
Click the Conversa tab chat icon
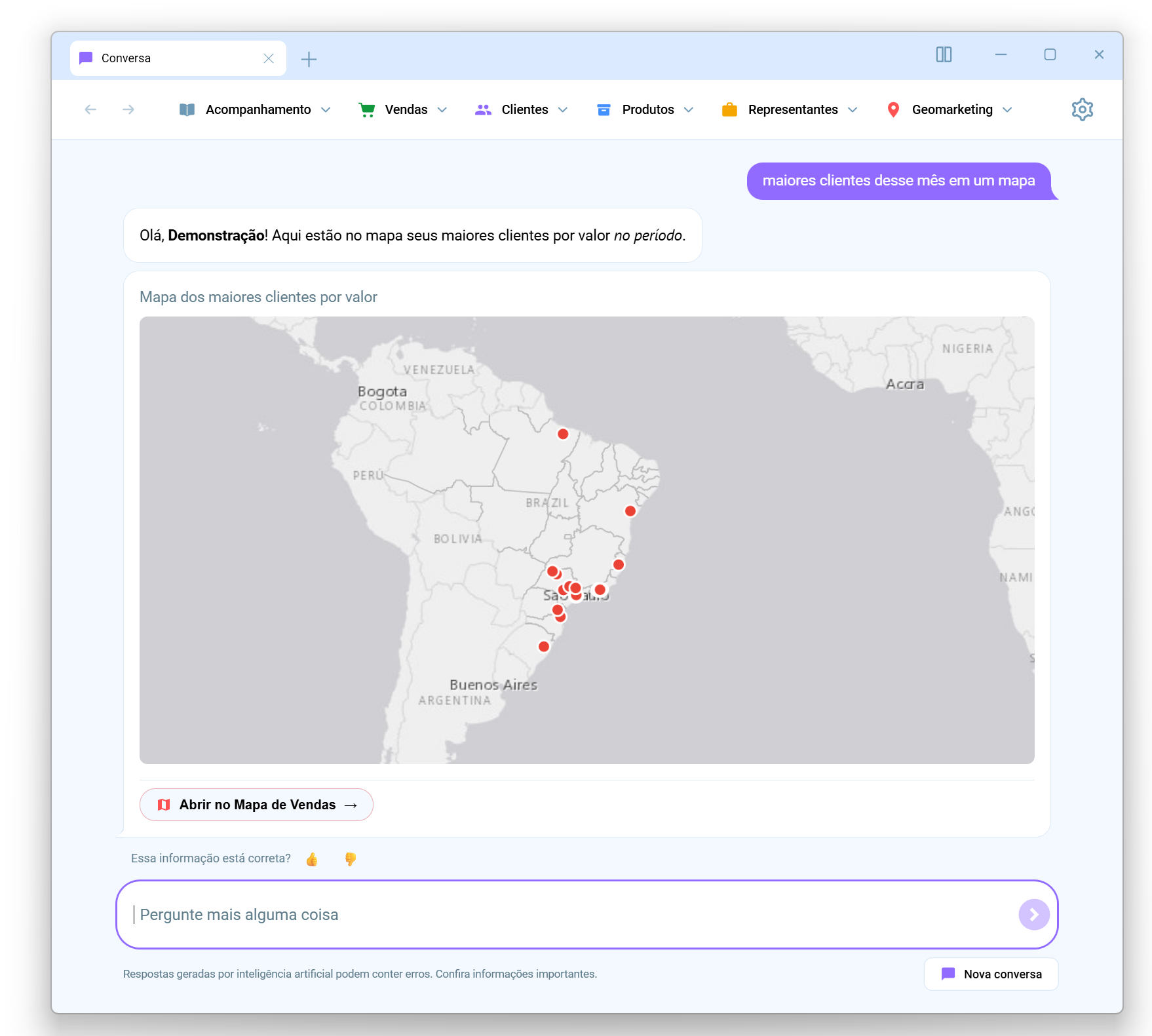[x=86, y=58]
